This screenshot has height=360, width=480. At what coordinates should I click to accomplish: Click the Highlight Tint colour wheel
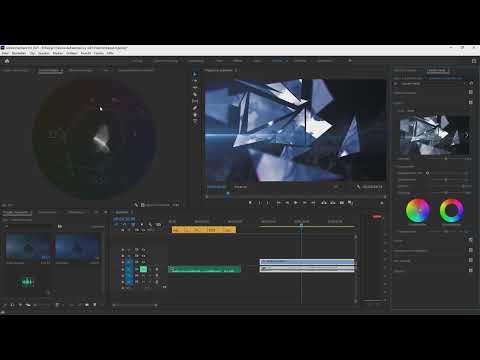tap(451, 210)
